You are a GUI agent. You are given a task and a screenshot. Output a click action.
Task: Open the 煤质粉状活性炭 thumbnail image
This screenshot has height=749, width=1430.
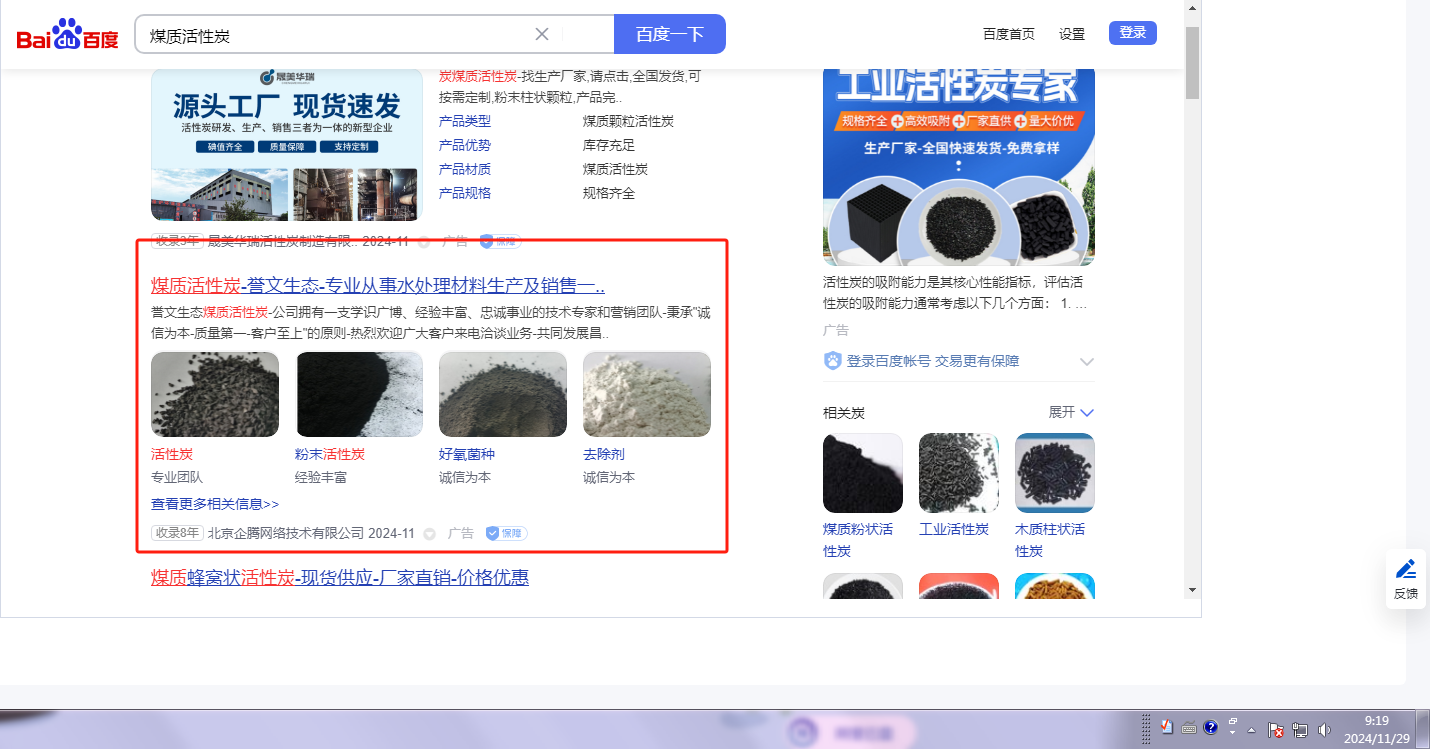tap(863, 473)
